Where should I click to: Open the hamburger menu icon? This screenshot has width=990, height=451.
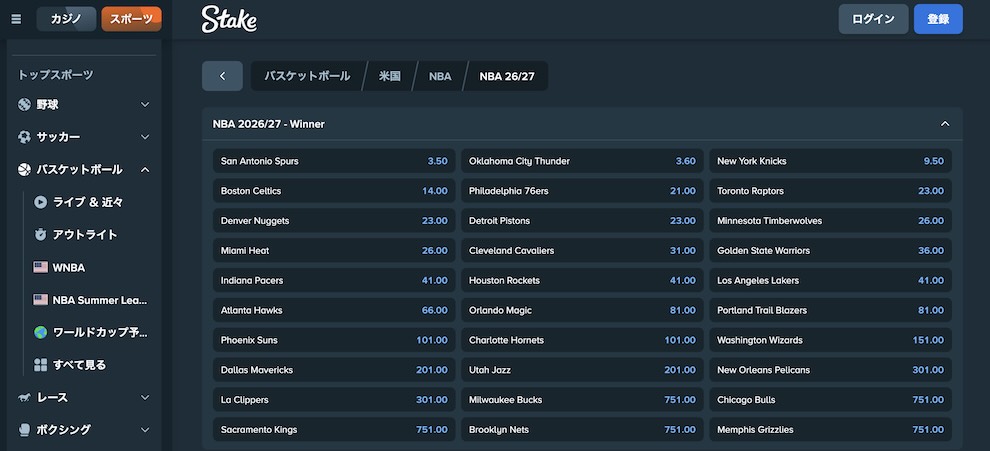click(16, 20)
